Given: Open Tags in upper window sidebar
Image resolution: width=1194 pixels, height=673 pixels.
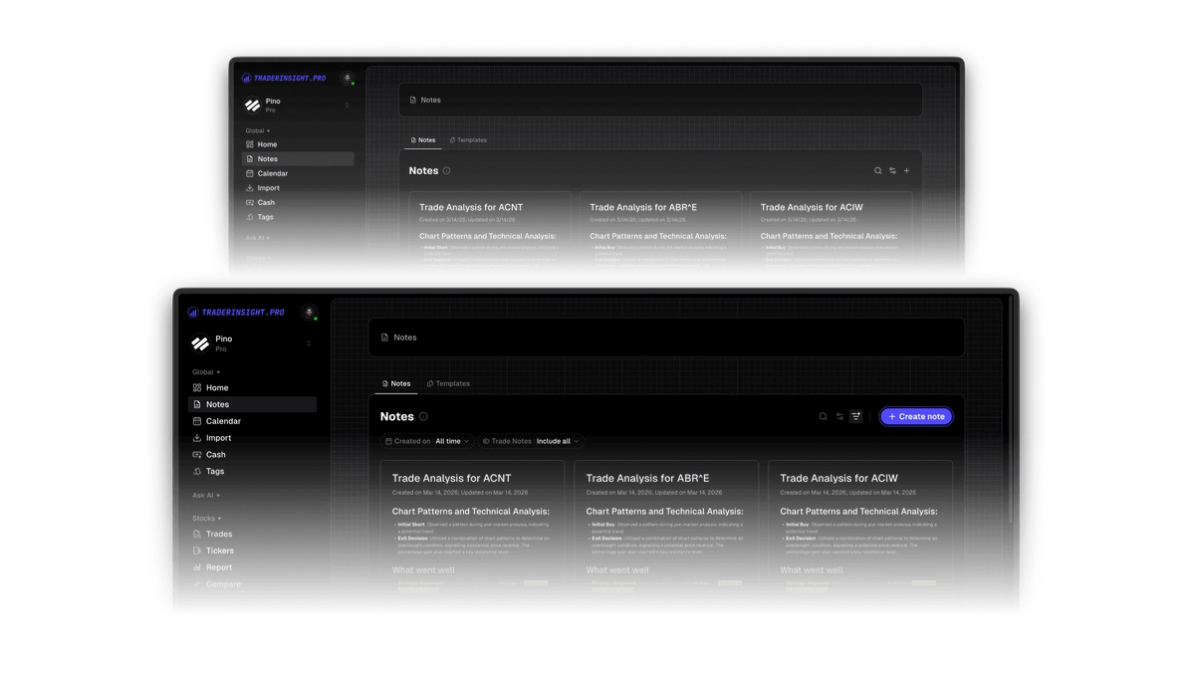Looking at the screenshot, I should 298,216.
